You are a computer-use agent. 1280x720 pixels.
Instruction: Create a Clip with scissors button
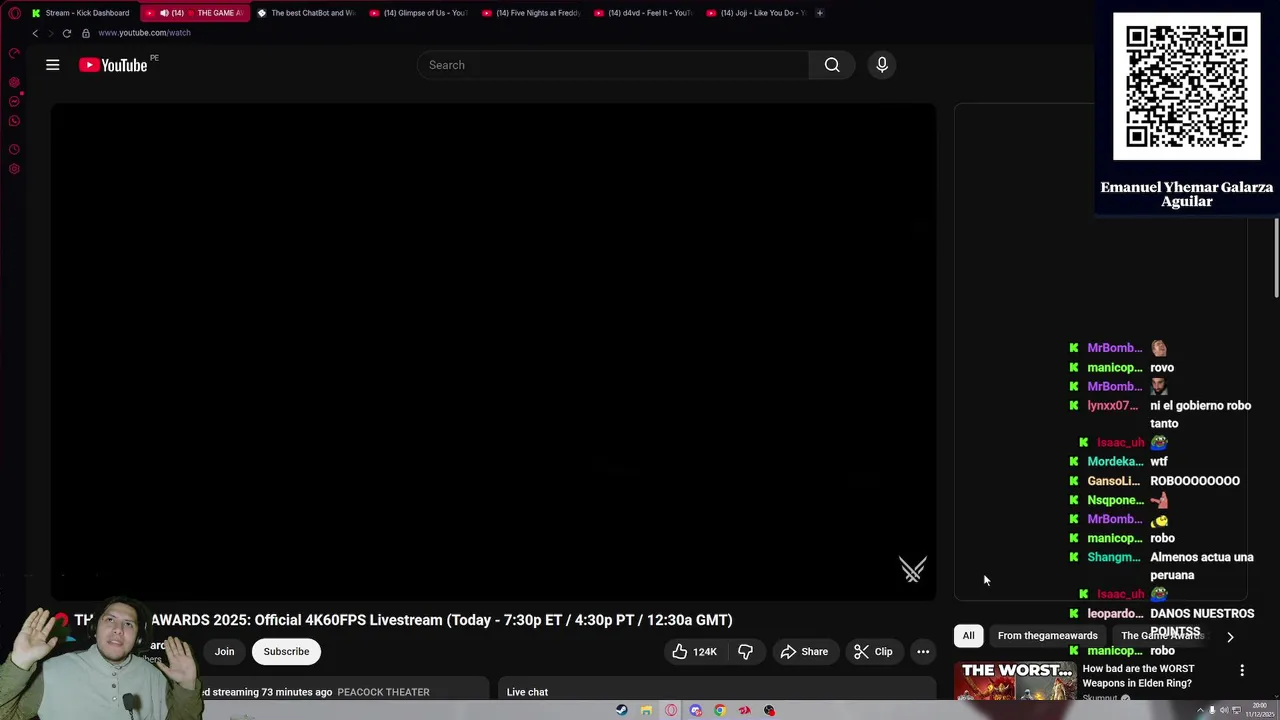pyautogui.click(x=873, y=652)
